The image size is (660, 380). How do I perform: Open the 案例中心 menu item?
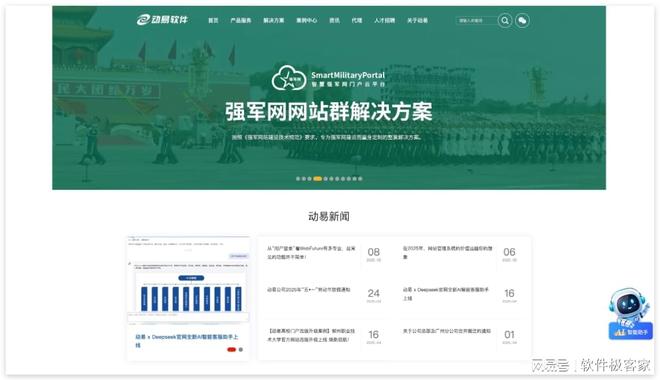pos(306,20)
